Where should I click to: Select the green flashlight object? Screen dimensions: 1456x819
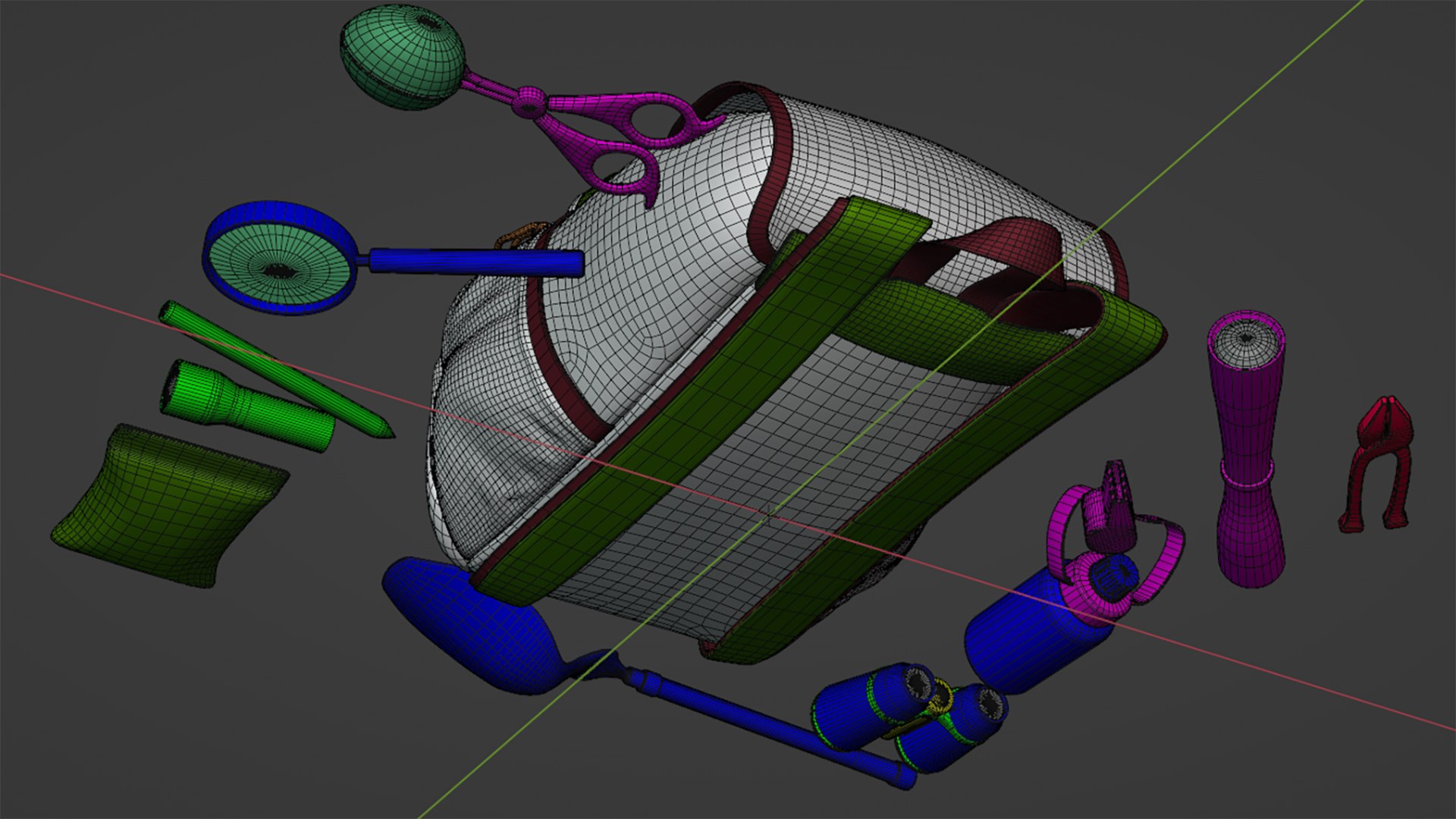[246, 406]
